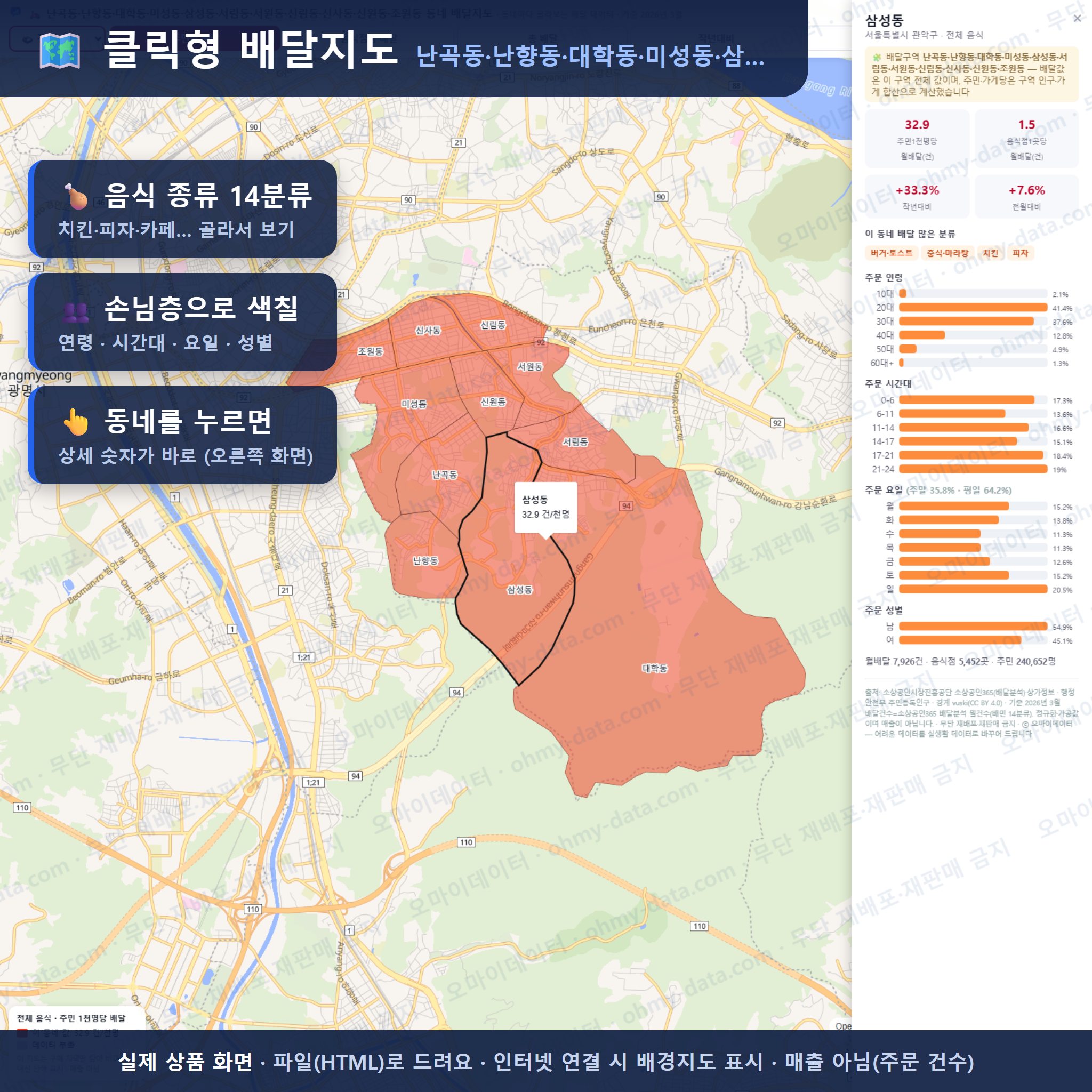Click the +7.6% 전월대비 stat card
This screenshot has width=1092, height=1092.
[1026, 196]
